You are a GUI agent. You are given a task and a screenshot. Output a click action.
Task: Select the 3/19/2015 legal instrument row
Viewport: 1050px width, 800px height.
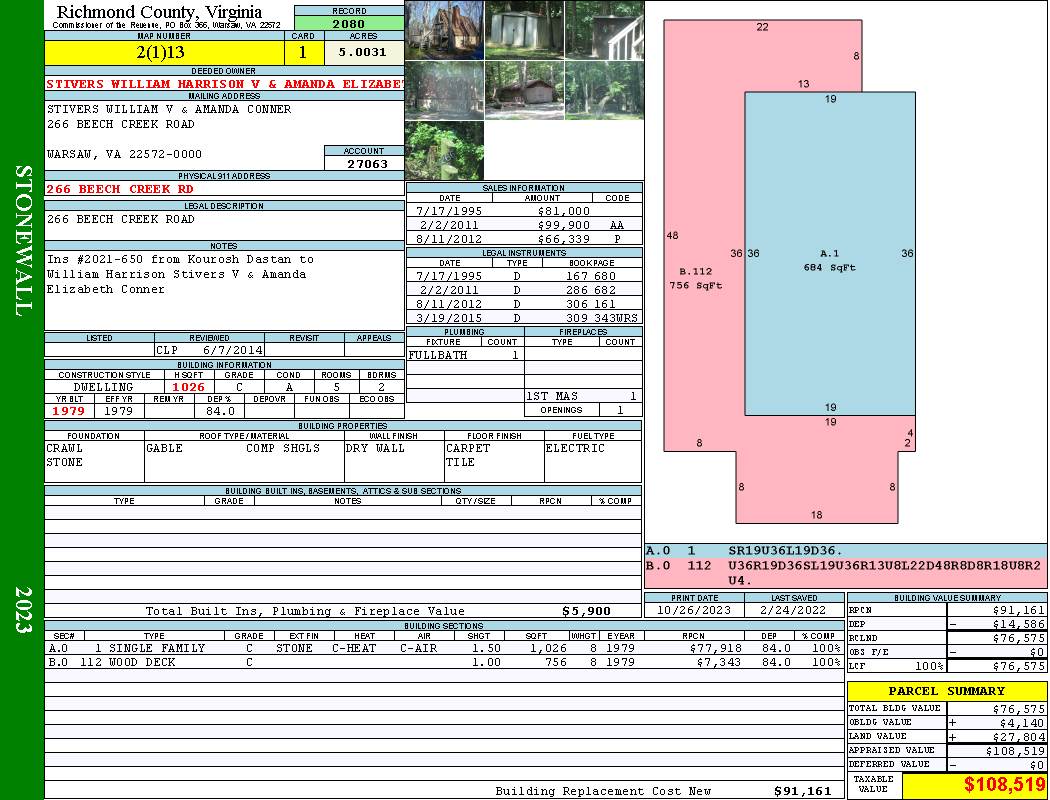(x=524, y=317)
